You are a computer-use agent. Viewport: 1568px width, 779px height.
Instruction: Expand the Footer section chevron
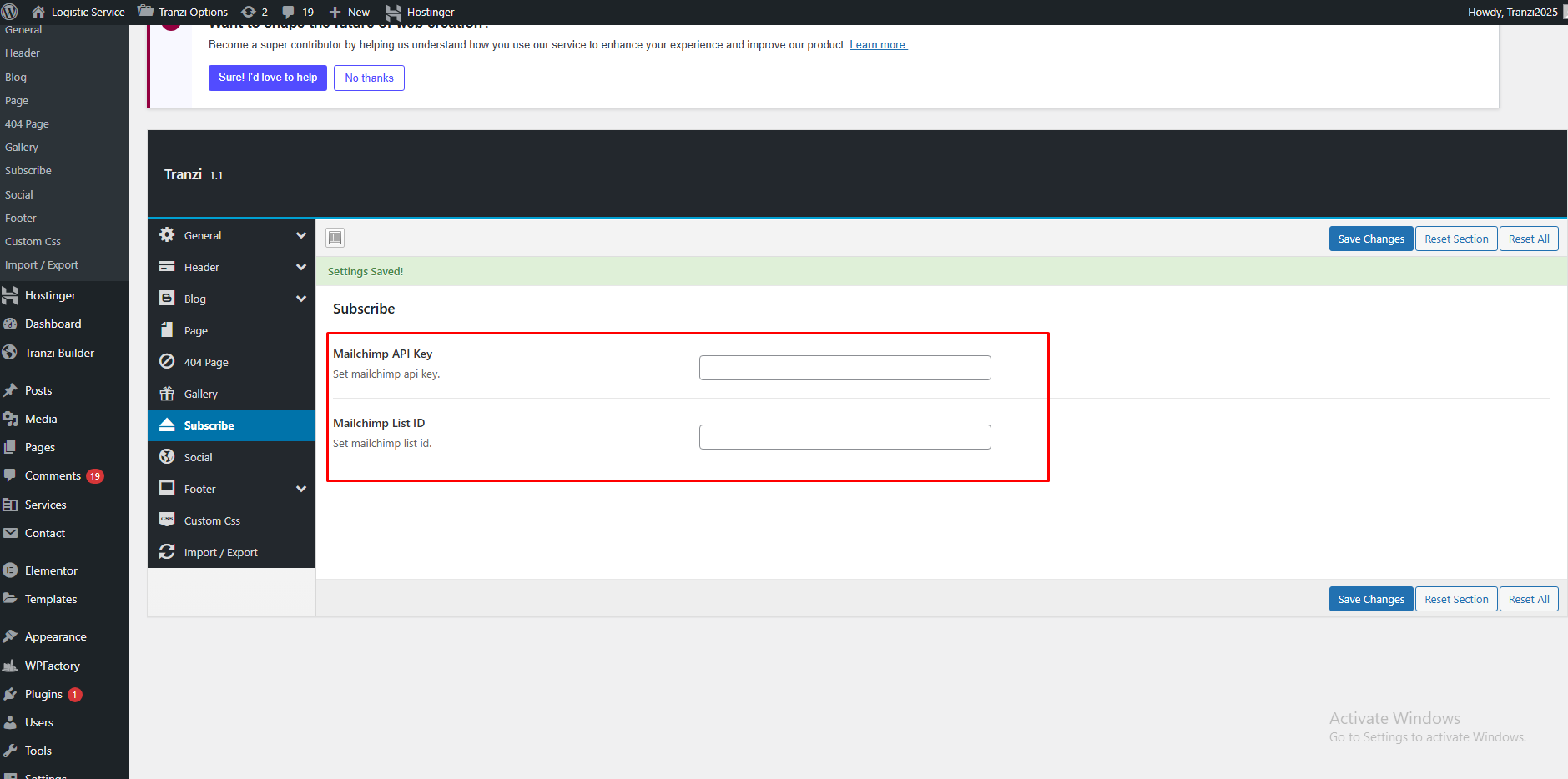point(301,489)
